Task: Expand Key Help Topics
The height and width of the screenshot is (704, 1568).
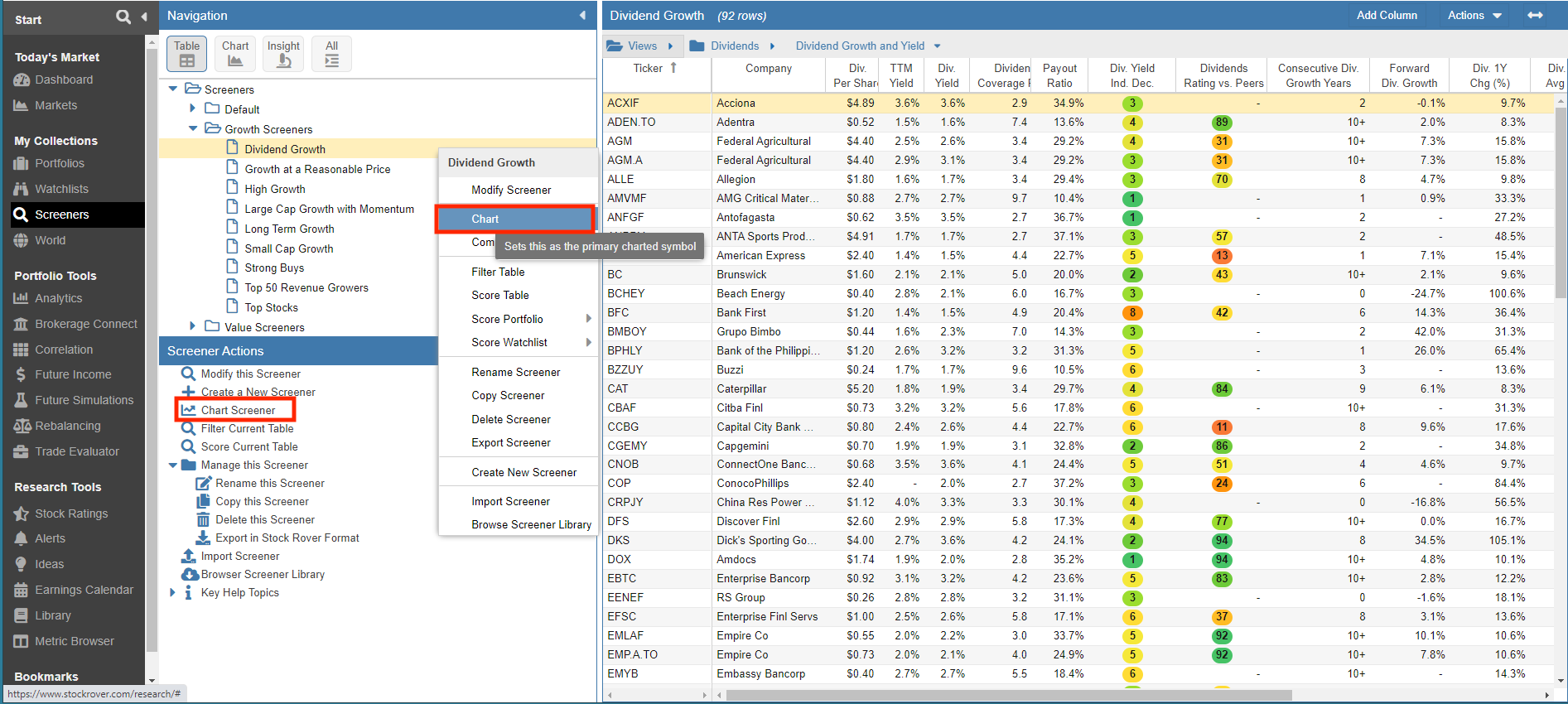Action: click(173, 592)
